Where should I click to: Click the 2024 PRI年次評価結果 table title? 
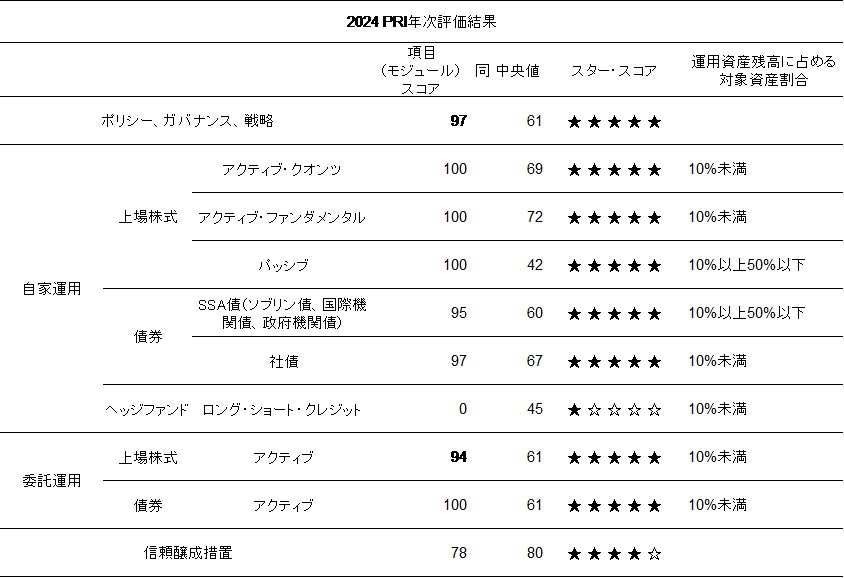[421, 21]
